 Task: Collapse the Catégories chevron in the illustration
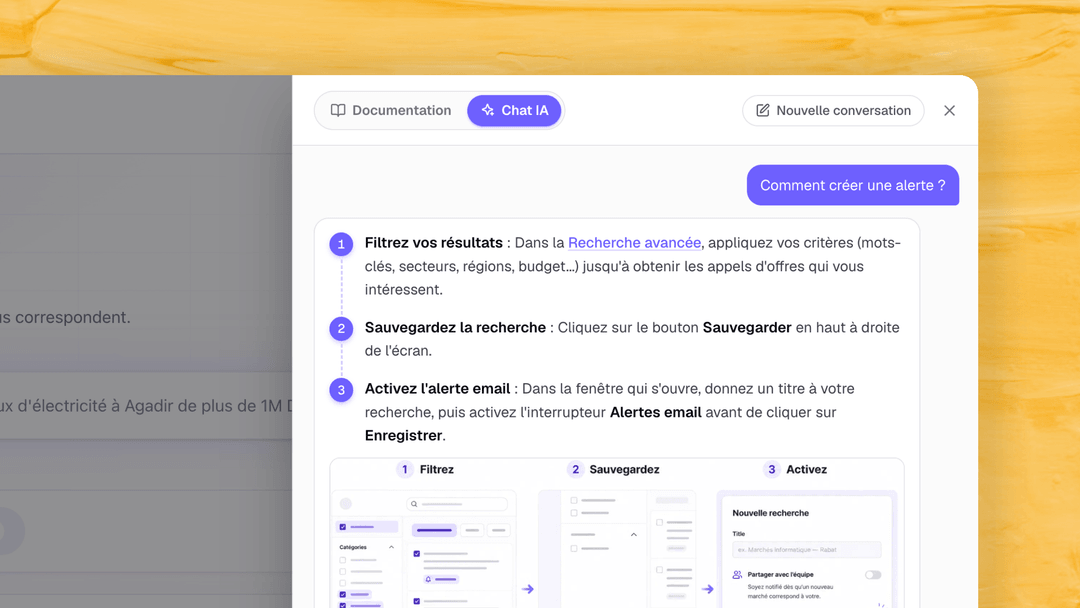pyautogui.click(x=391, y=547)
